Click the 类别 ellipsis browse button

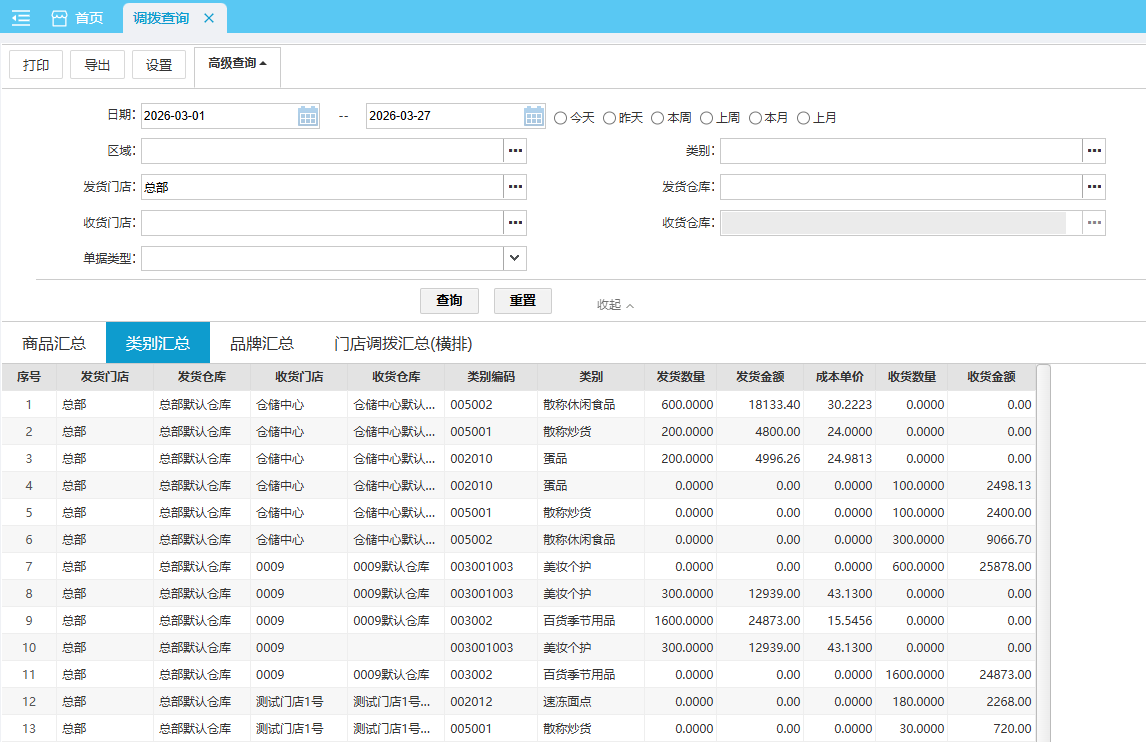[x=1094, y=151]
